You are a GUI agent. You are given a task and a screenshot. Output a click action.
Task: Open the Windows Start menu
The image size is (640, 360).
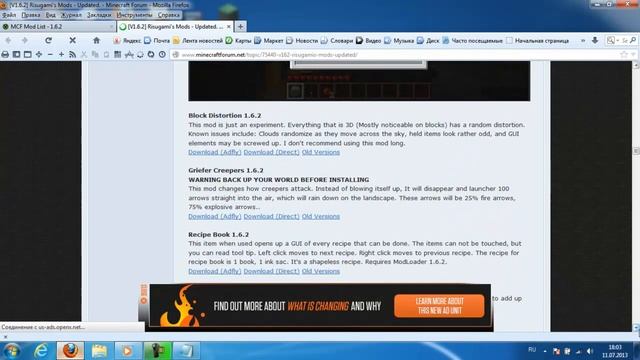pos(12,351)
